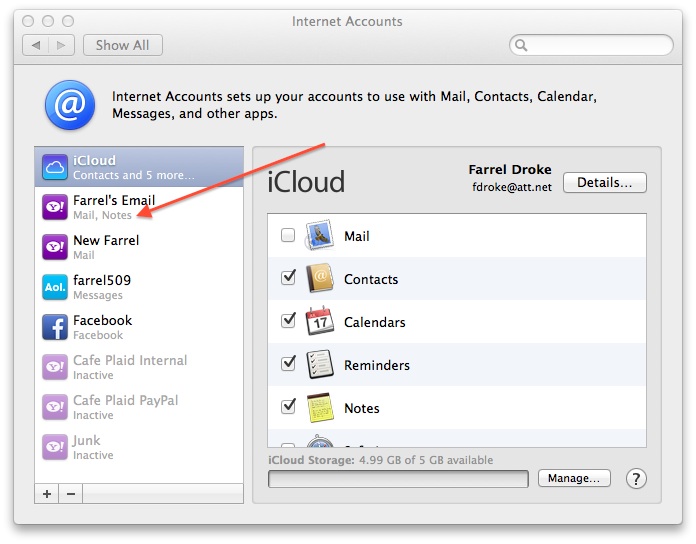Screen dimensions: 696x544
Task: Click the Notes label in the services list
Action: 362,408
